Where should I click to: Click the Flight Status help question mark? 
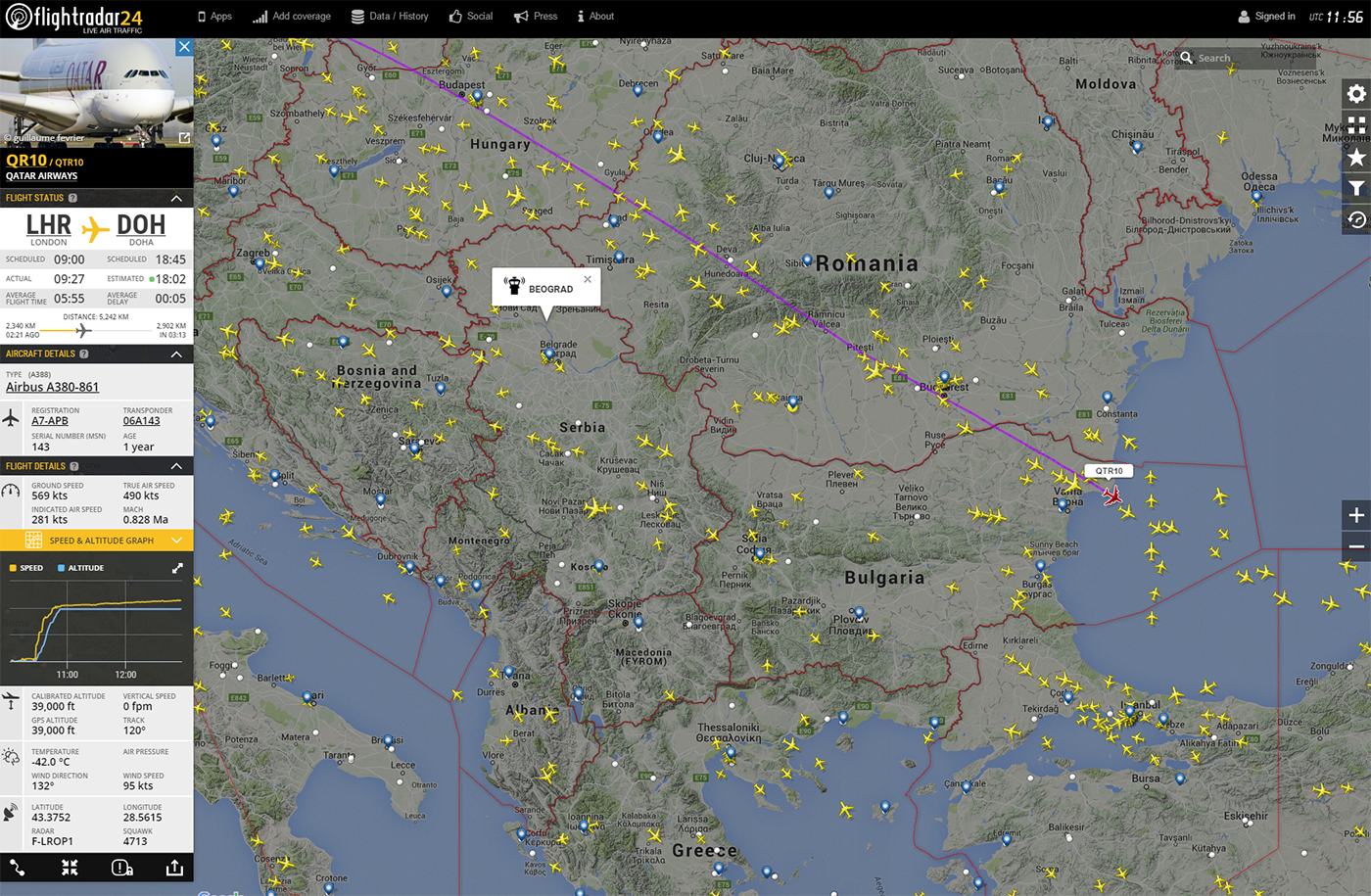point(72,198)
